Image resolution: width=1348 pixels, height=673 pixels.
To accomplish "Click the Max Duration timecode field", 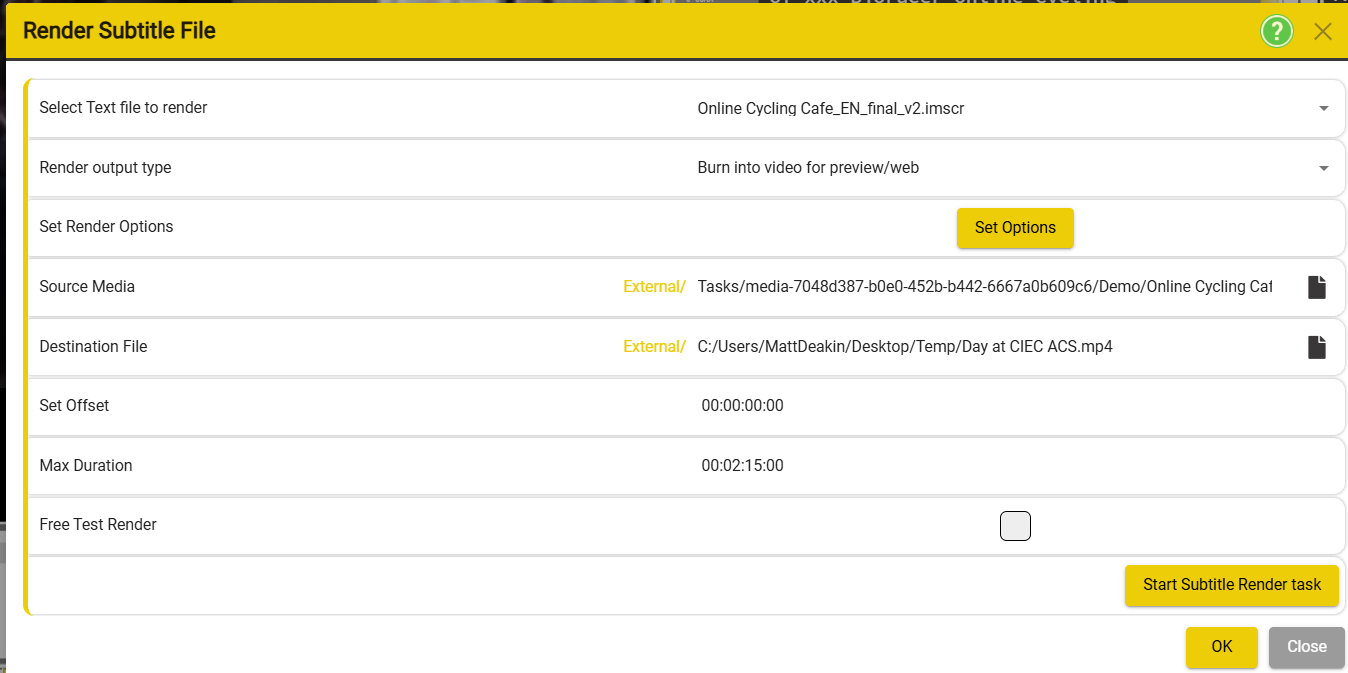I will pyautogui.click(x=743, y=466).
